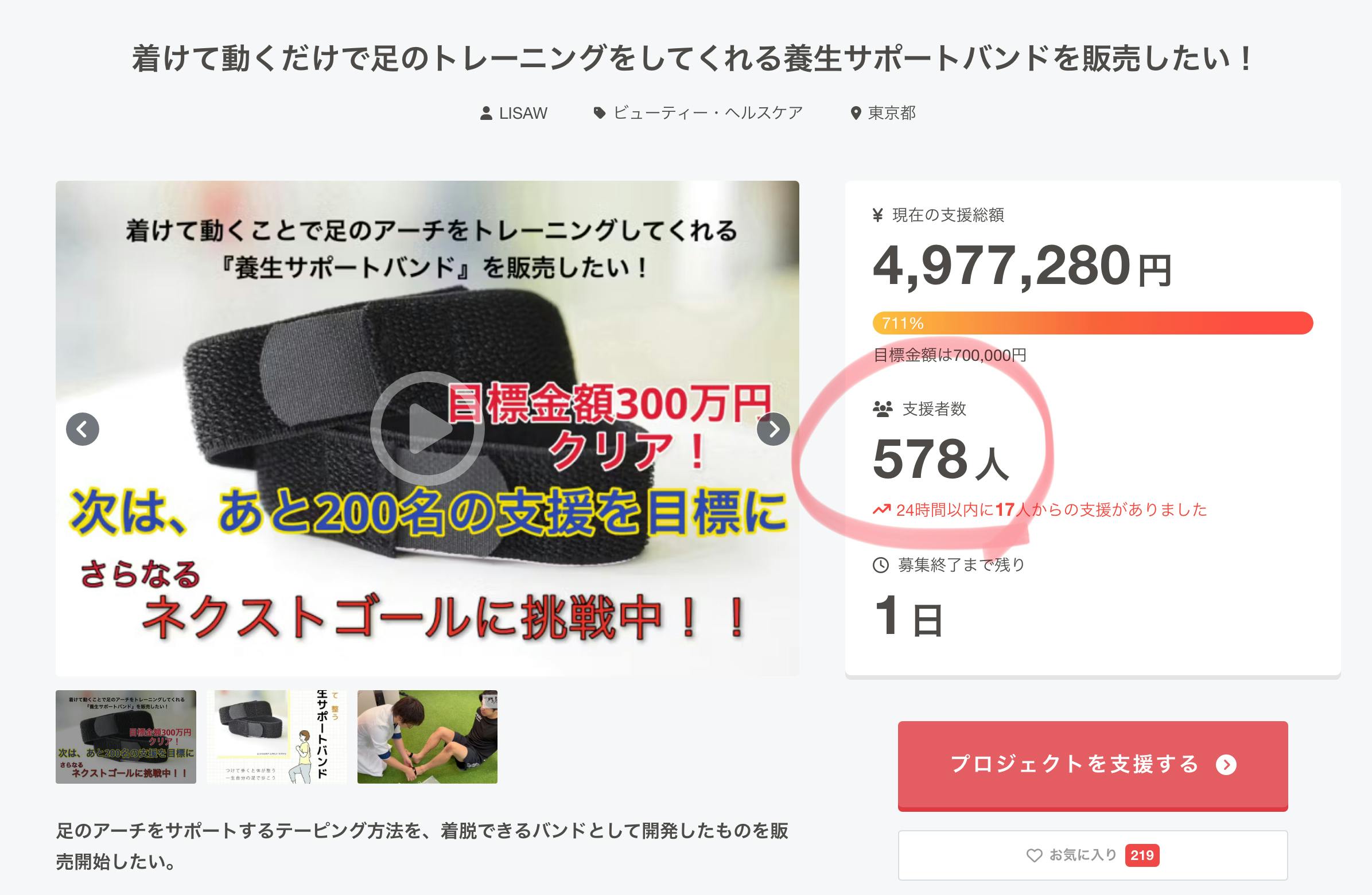
Task: Click the tag icon for category
Action: tap(600, 113)
